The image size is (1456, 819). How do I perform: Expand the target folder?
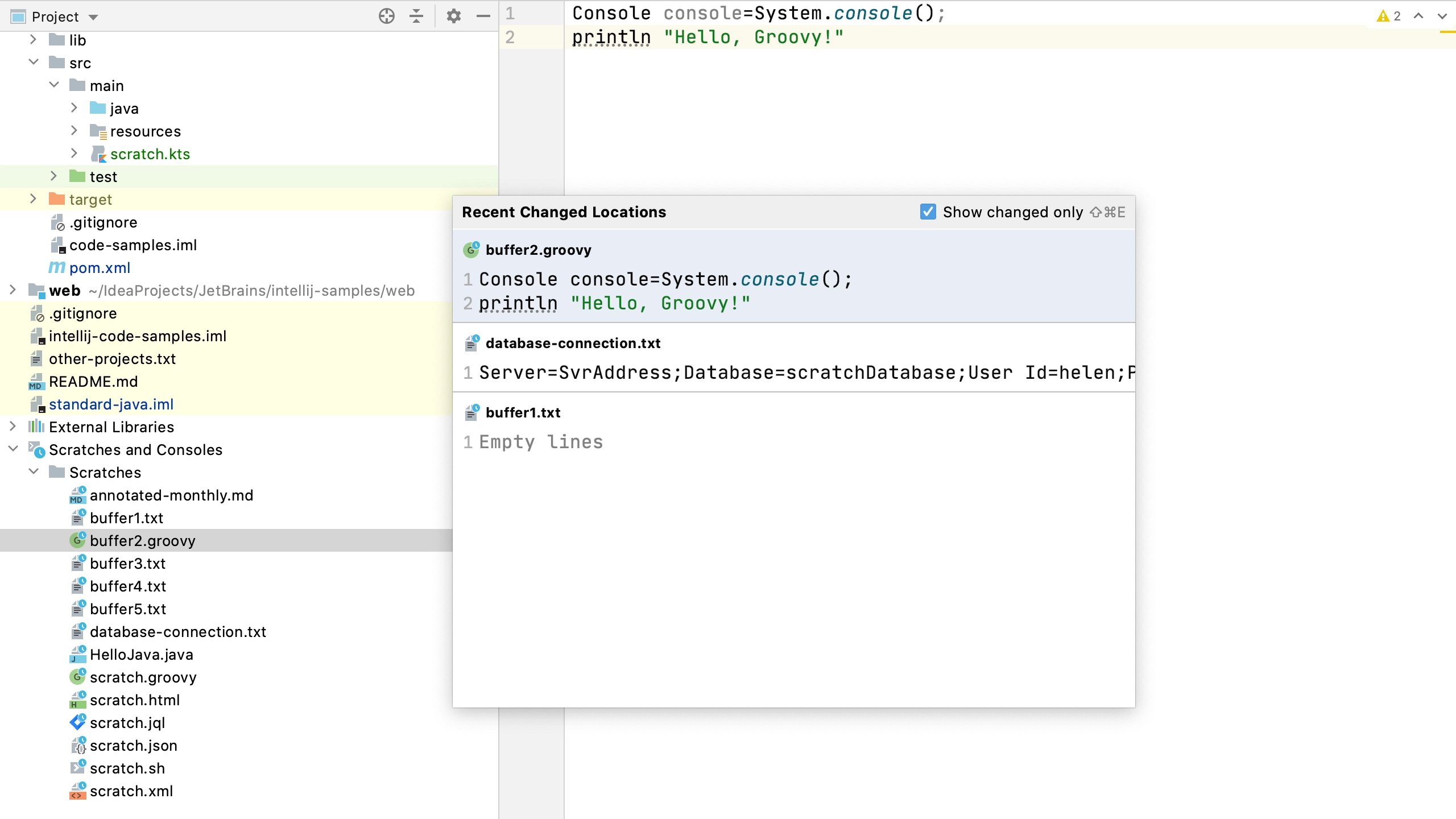33,198
